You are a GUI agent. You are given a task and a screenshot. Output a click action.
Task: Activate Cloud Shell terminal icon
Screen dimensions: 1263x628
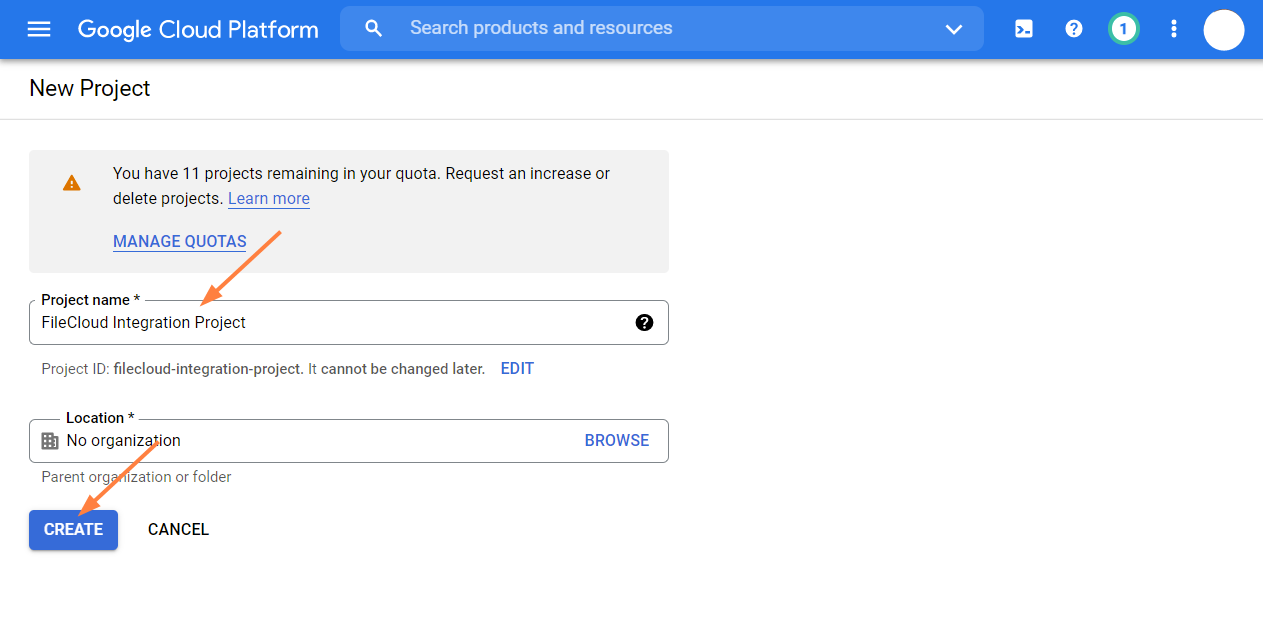(1024, 29)
